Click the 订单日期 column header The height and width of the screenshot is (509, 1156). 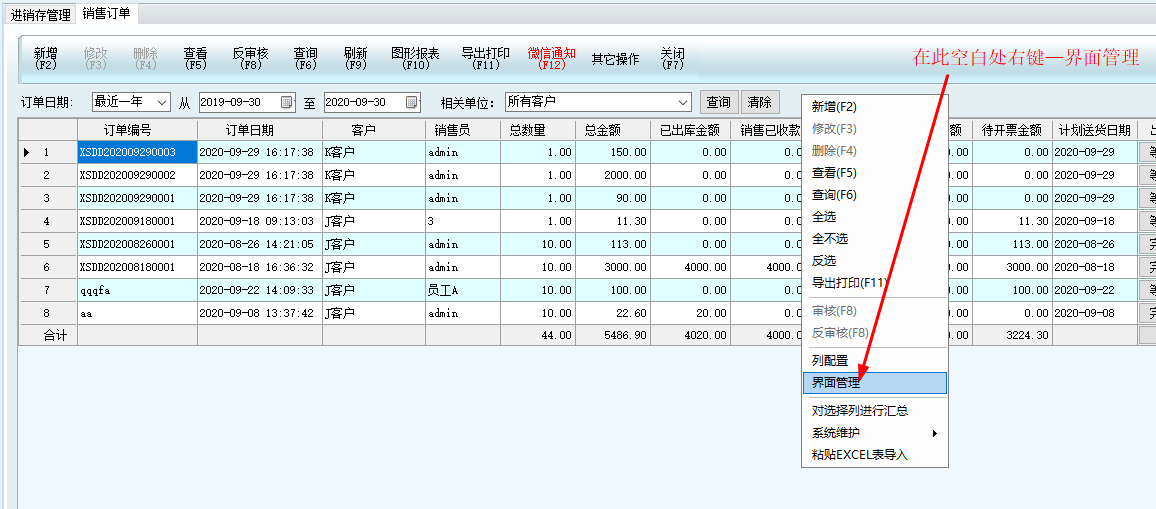coord(249,130)
